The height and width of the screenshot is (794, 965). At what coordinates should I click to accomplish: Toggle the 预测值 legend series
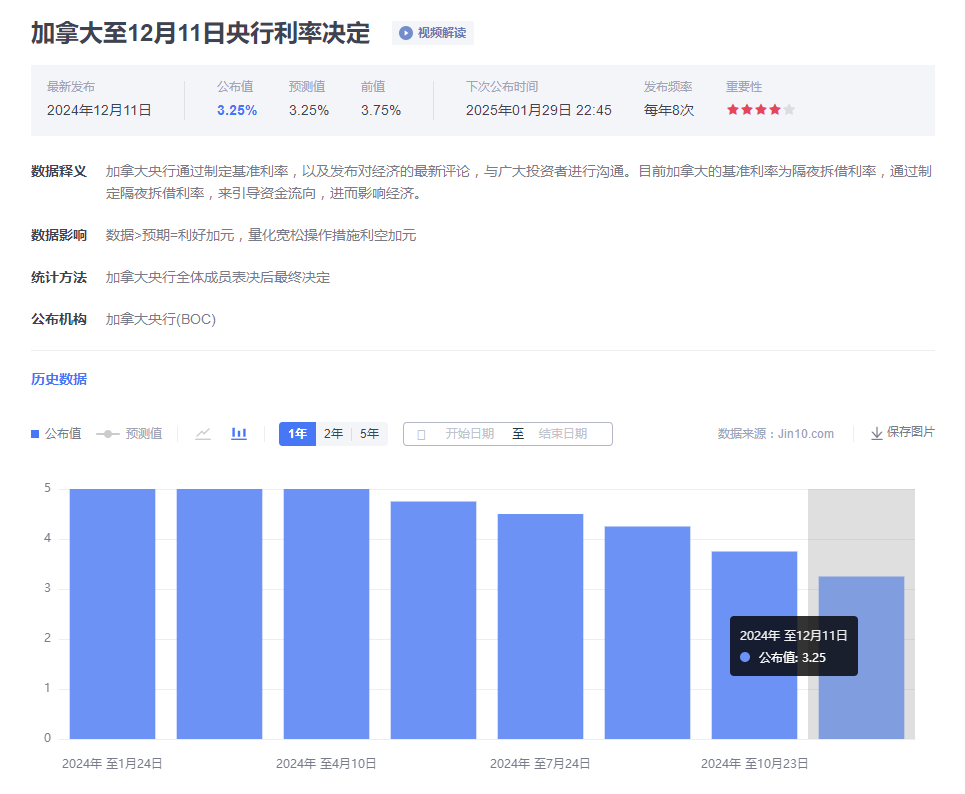tap(129, 433)
